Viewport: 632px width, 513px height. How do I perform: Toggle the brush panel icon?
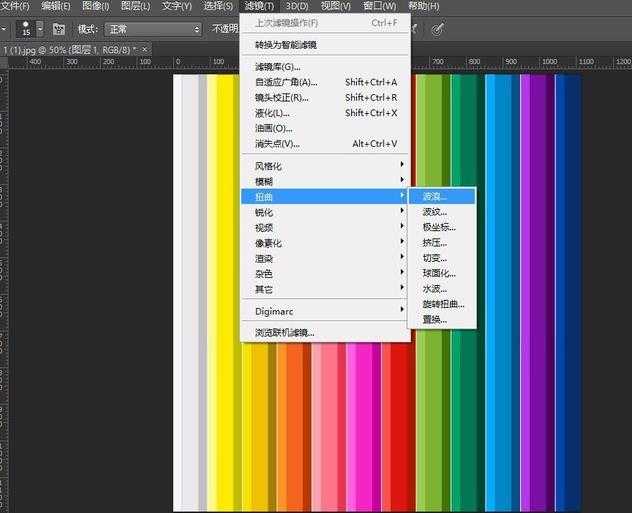click(59, 29)
